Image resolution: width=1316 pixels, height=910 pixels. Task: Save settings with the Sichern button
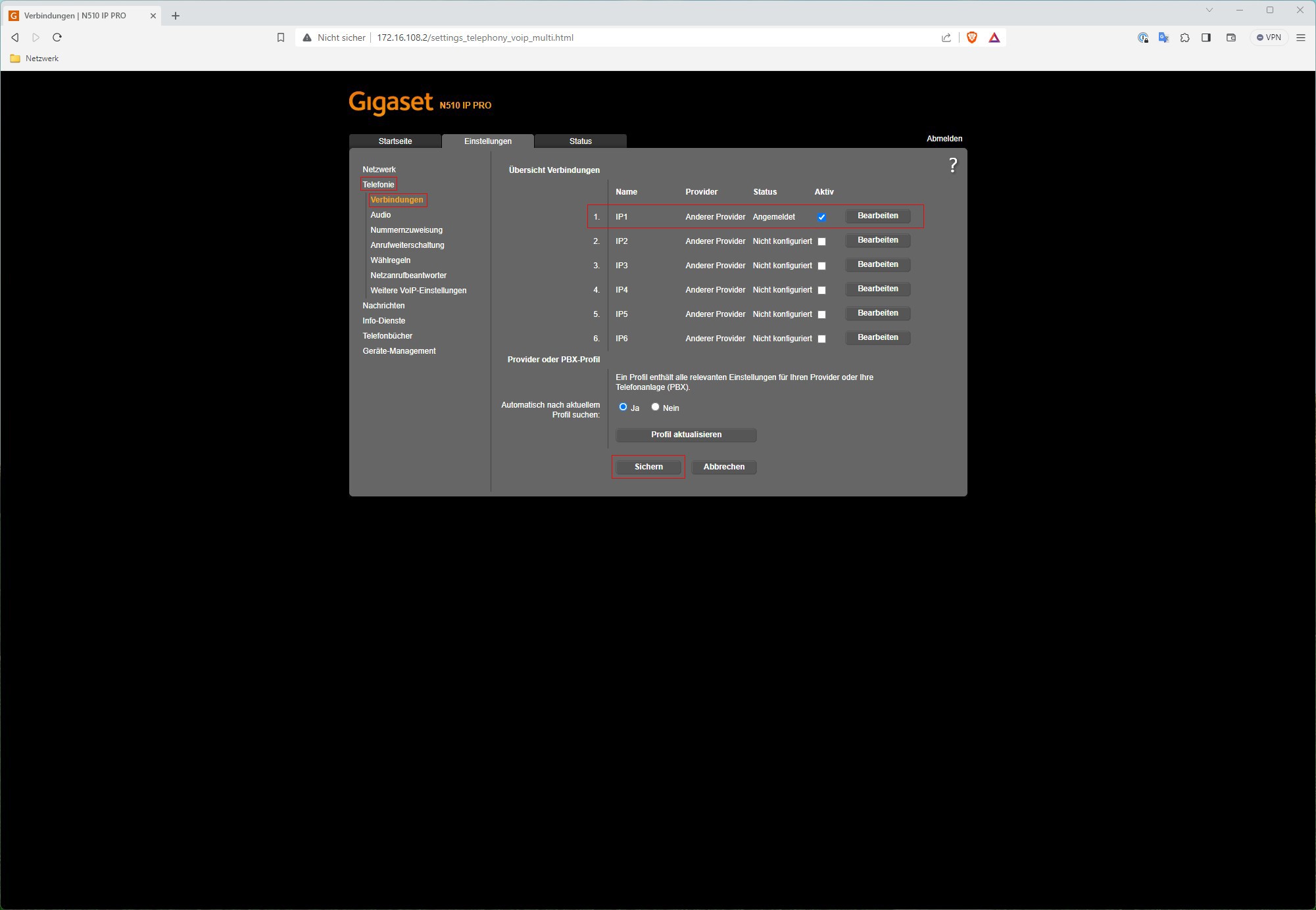[x=648, y=467]
